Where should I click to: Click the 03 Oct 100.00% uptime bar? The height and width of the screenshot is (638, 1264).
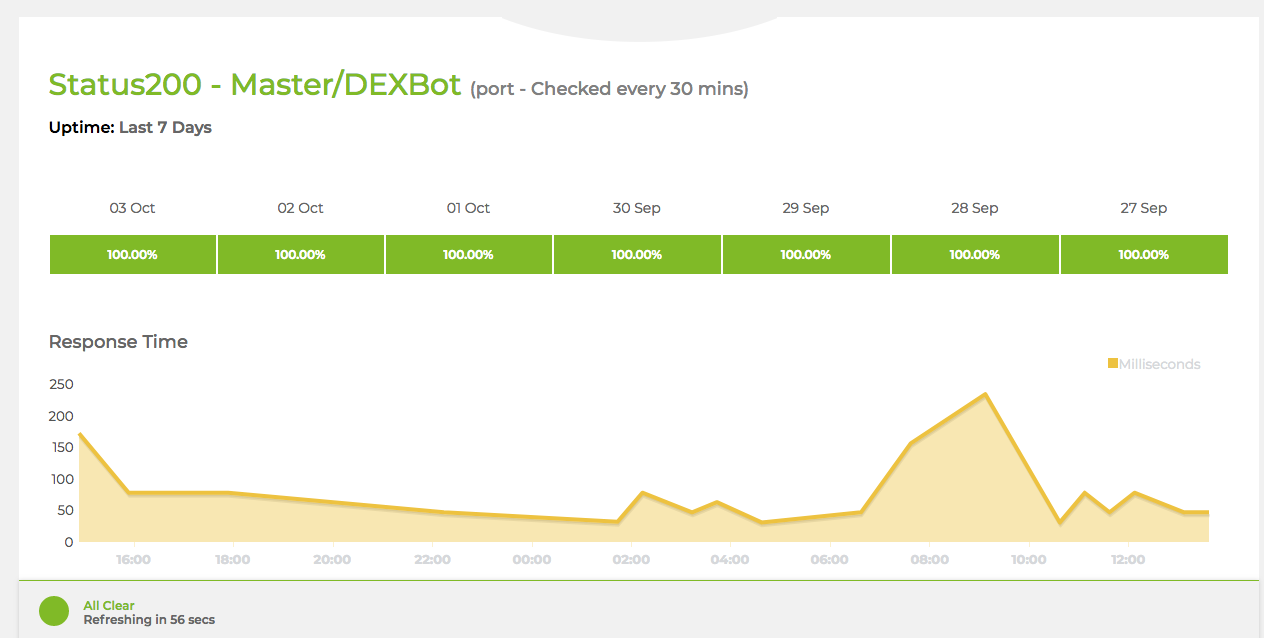pyautogui.click(x=133, y=254)
